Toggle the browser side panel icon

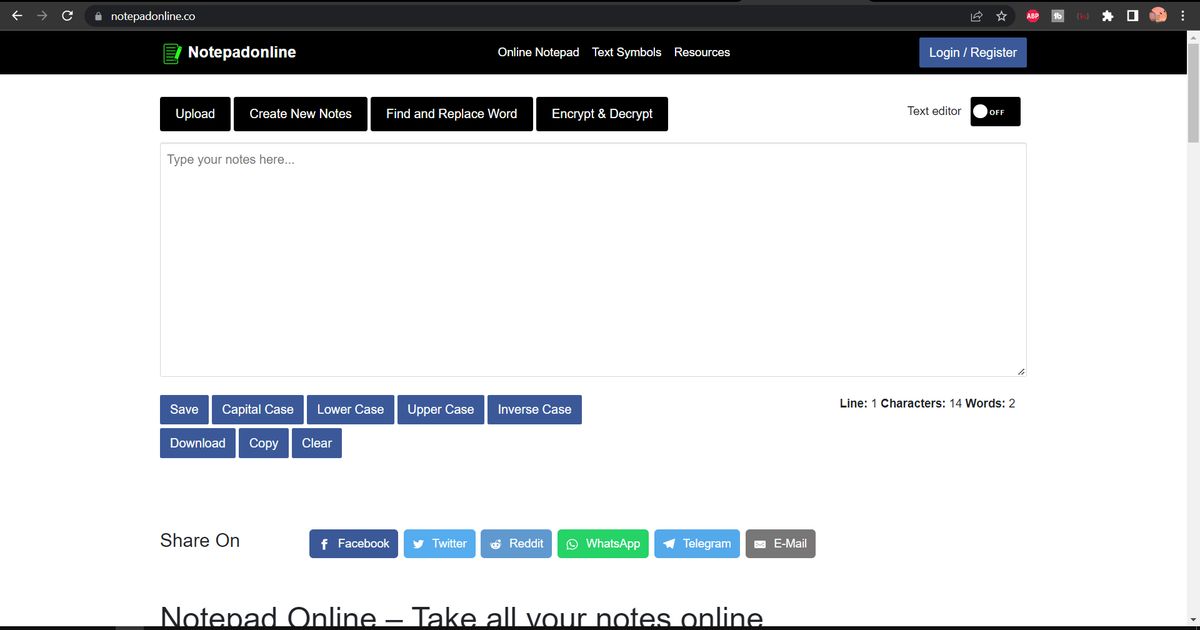tap(1132, 16)
